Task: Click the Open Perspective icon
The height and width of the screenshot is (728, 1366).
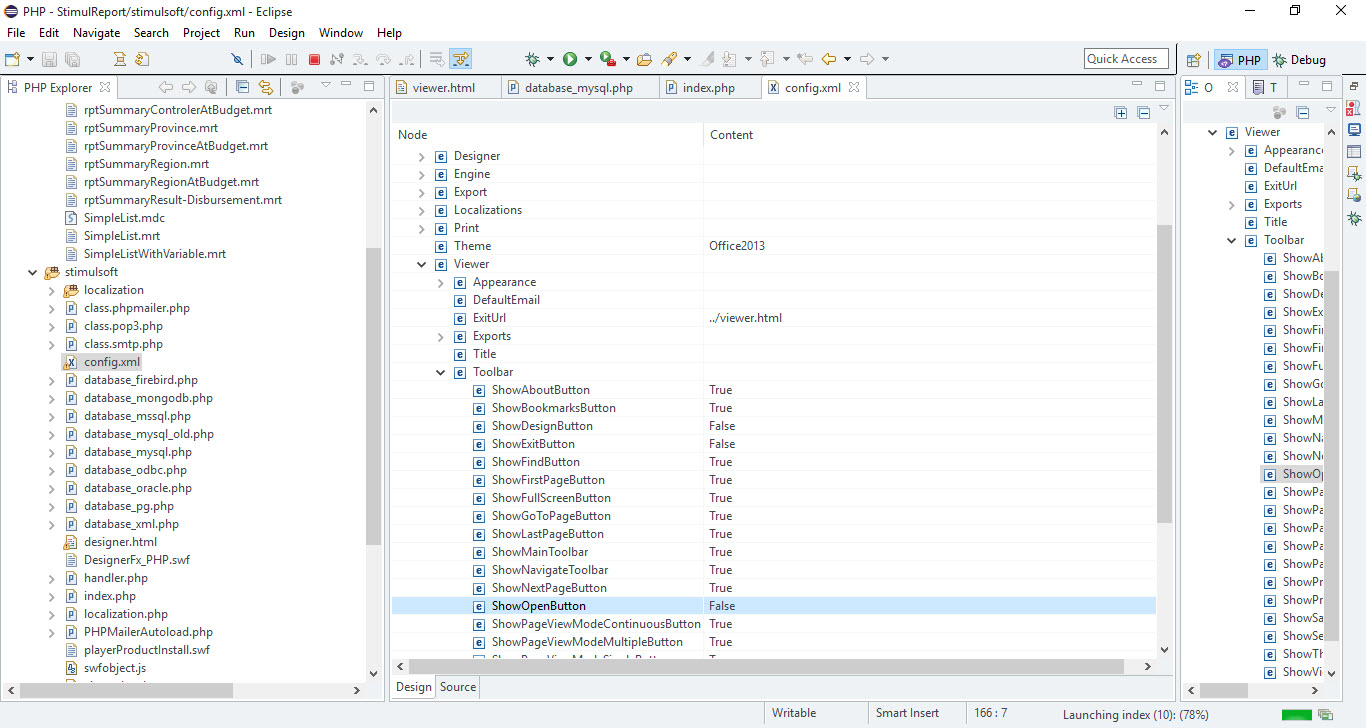Action: point(1193,60)
